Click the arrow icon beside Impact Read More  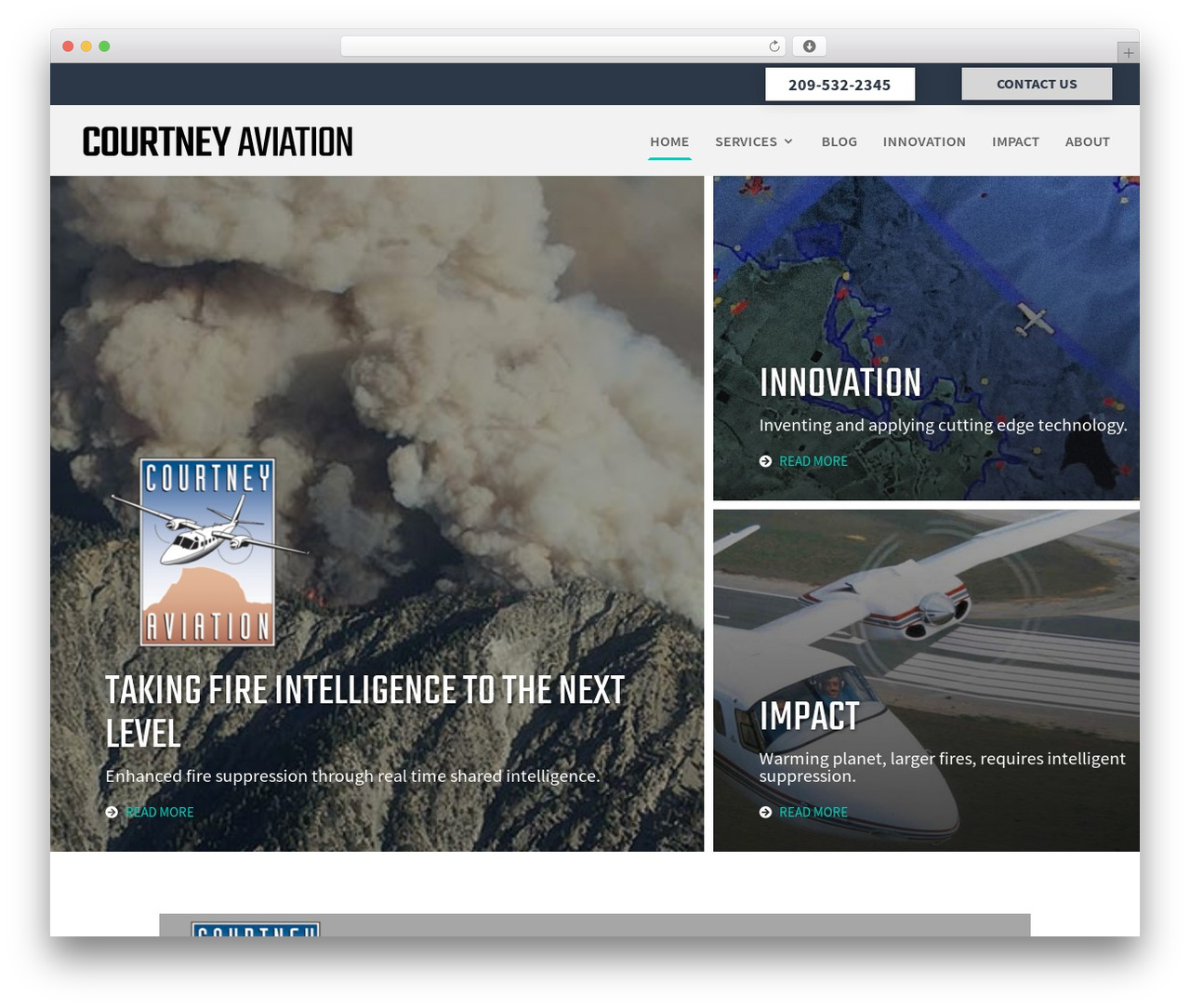[765, 813]
